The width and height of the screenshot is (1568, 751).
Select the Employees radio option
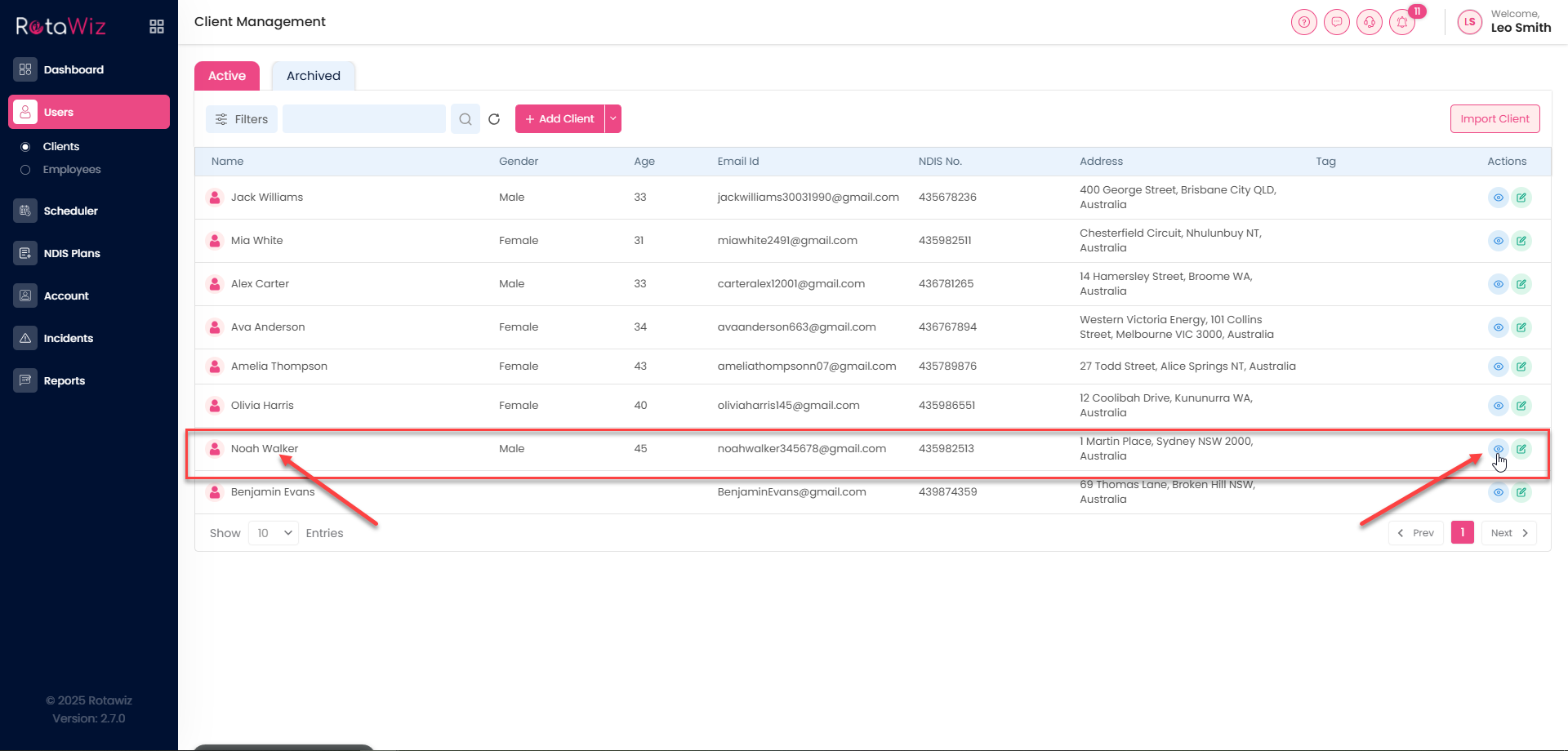click(25, 170)
